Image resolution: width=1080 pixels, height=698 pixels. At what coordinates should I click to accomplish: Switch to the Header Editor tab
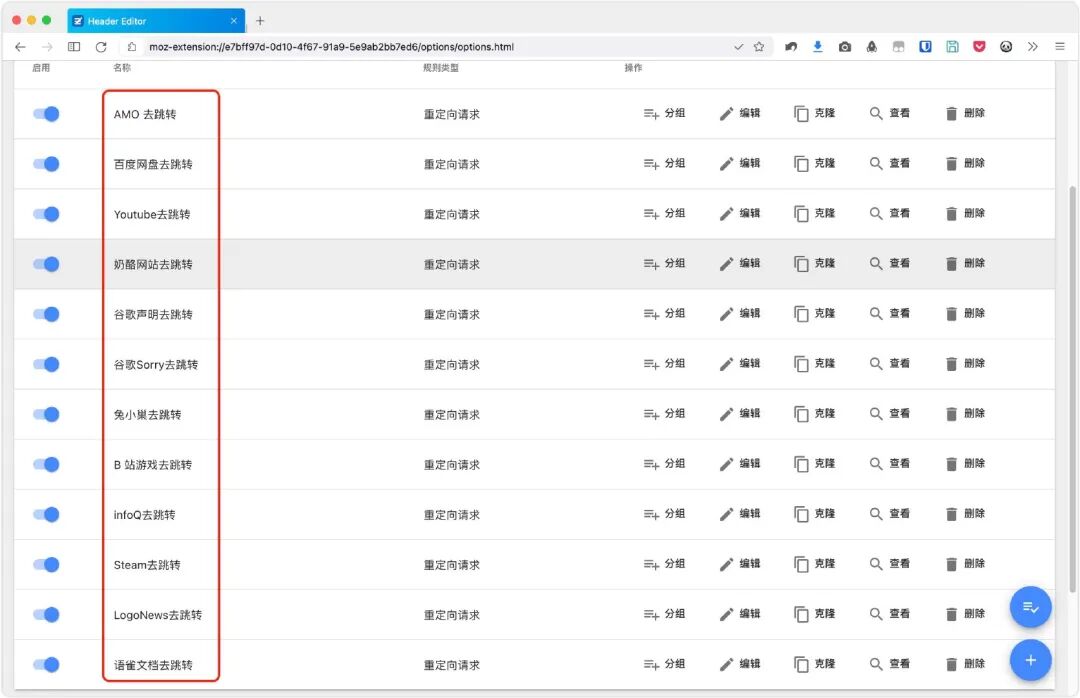(x=156, y=21)
